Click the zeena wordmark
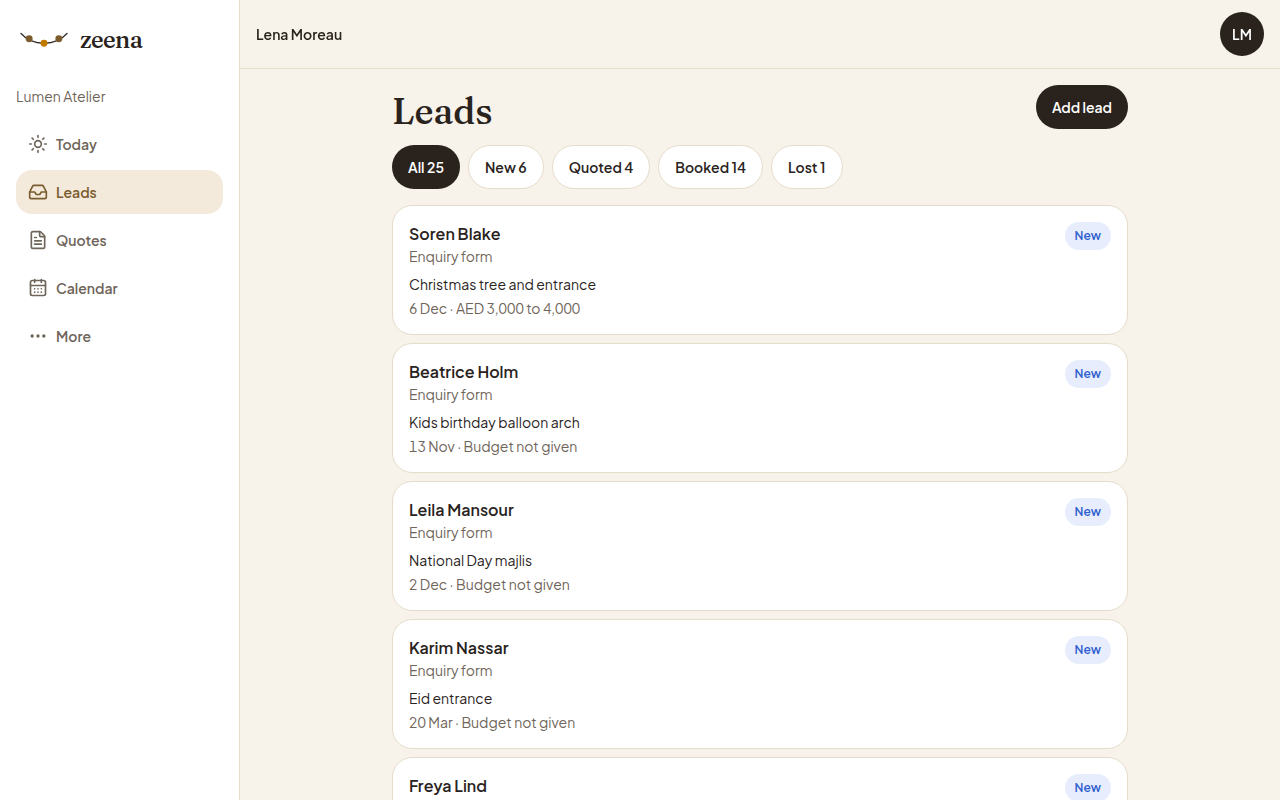 pyautogui.click(x=111, y=40)
